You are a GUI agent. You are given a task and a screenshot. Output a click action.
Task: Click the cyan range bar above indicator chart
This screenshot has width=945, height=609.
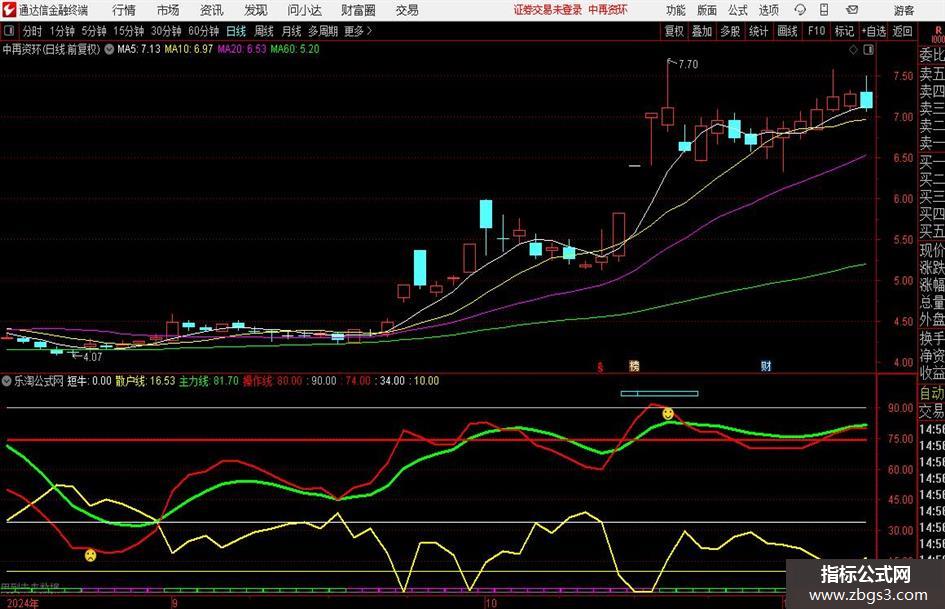(x=659, y=394)
